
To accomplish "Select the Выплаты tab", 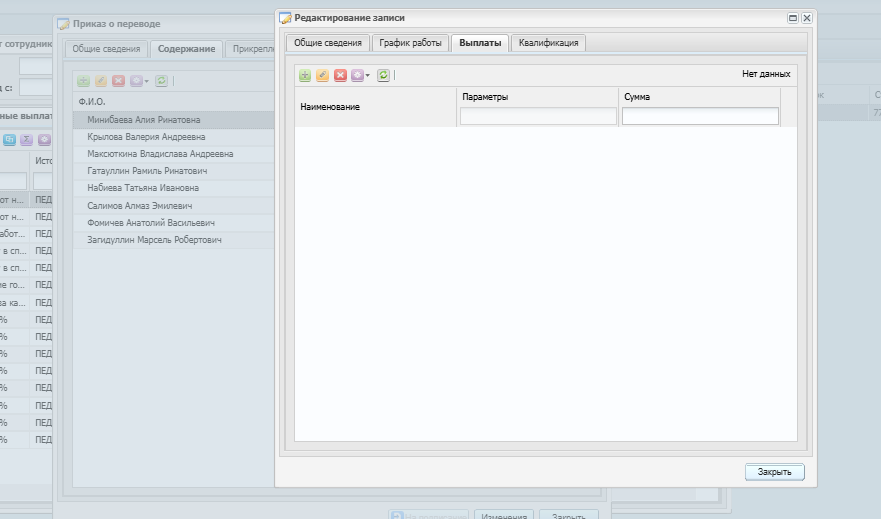I will [480, 43].
